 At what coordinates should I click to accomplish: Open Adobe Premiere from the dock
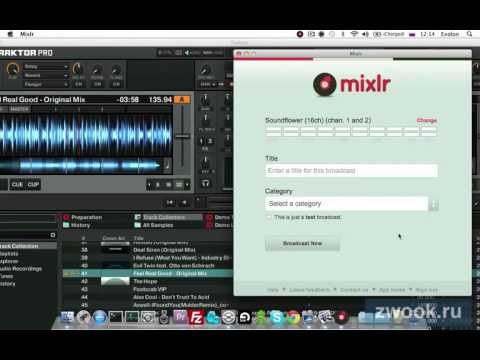pyautogui.click(x=180, y=317)
